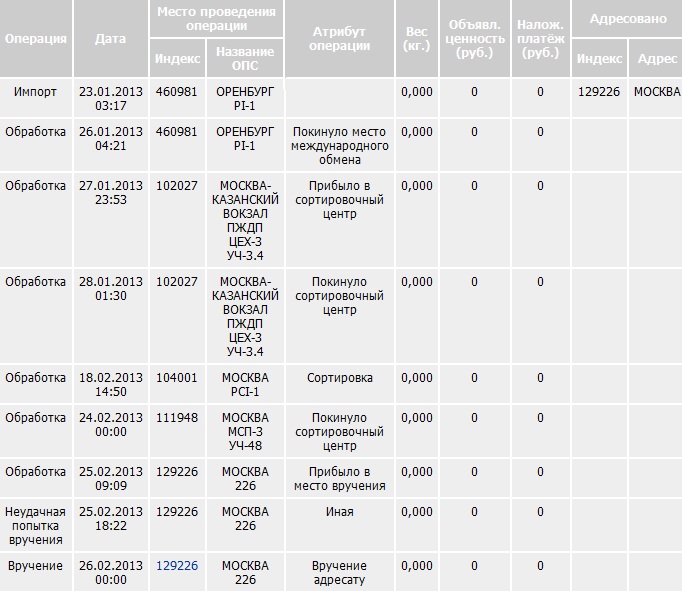Select the 'Импорт' operation cell
Viewport: 682px width, 591px height.
click(36, 98)
